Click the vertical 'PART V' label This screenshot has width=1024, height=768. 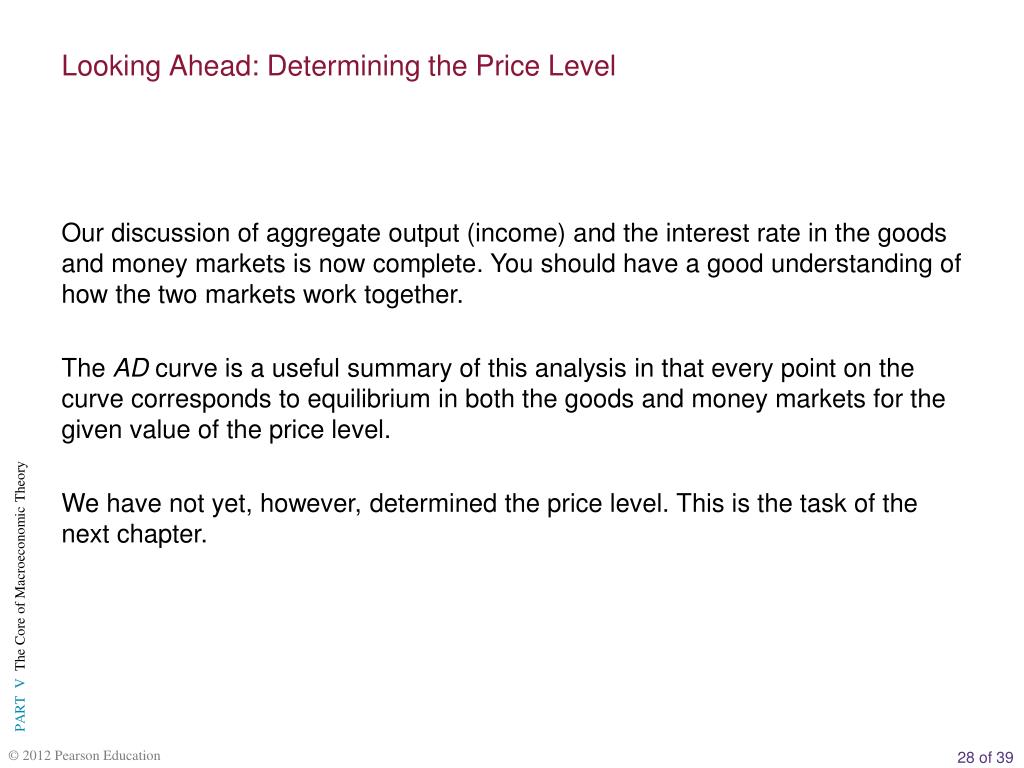click(x=20, y=706)
